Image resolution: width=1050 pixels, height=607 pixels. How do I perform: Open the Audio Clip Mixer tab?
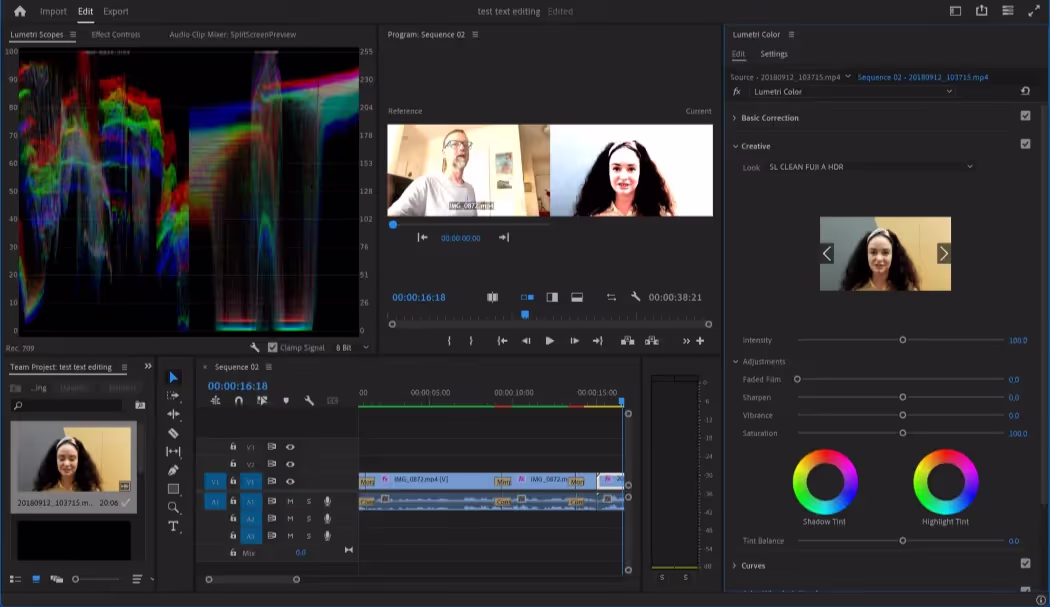click(x=232, y=34)
